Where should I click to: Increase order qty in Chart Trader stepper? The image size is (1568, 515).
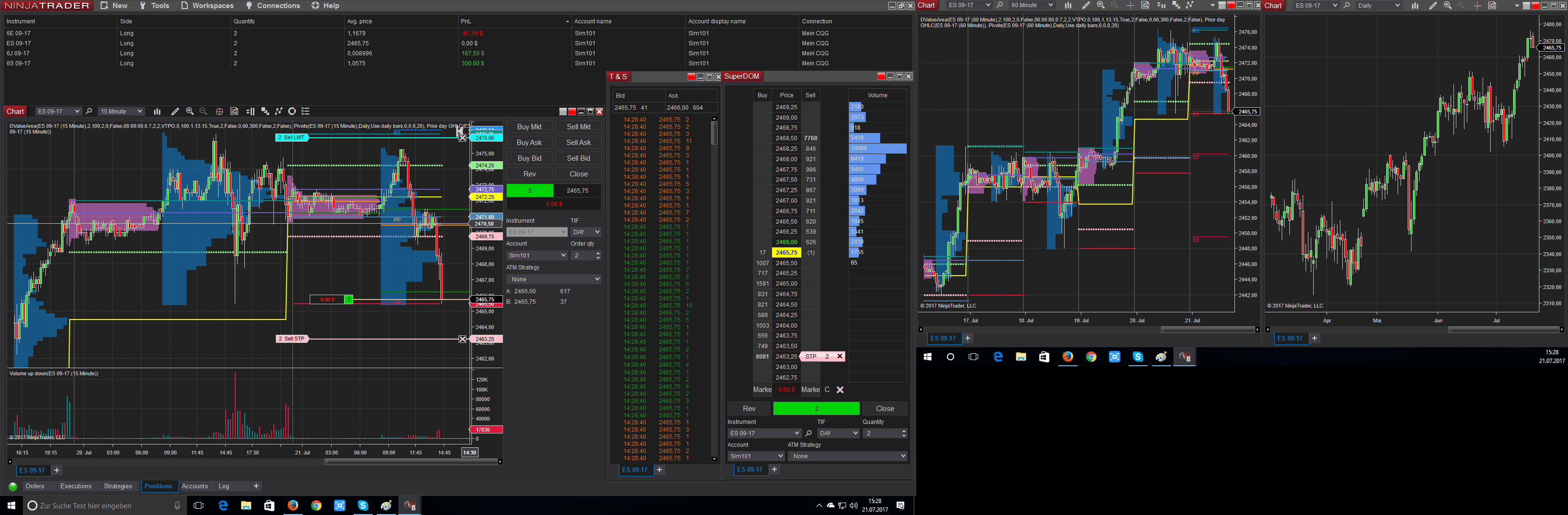598,253
